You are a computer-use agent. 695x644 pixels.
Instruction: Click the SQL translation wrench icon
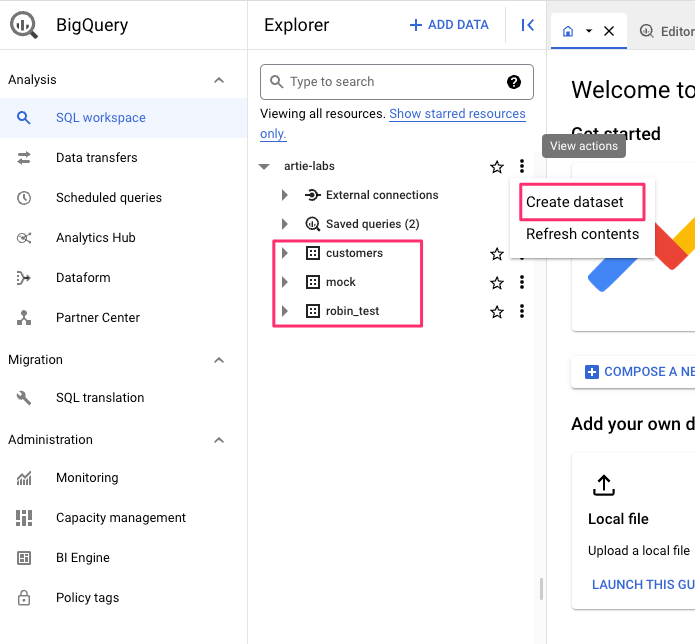[24, 398]
